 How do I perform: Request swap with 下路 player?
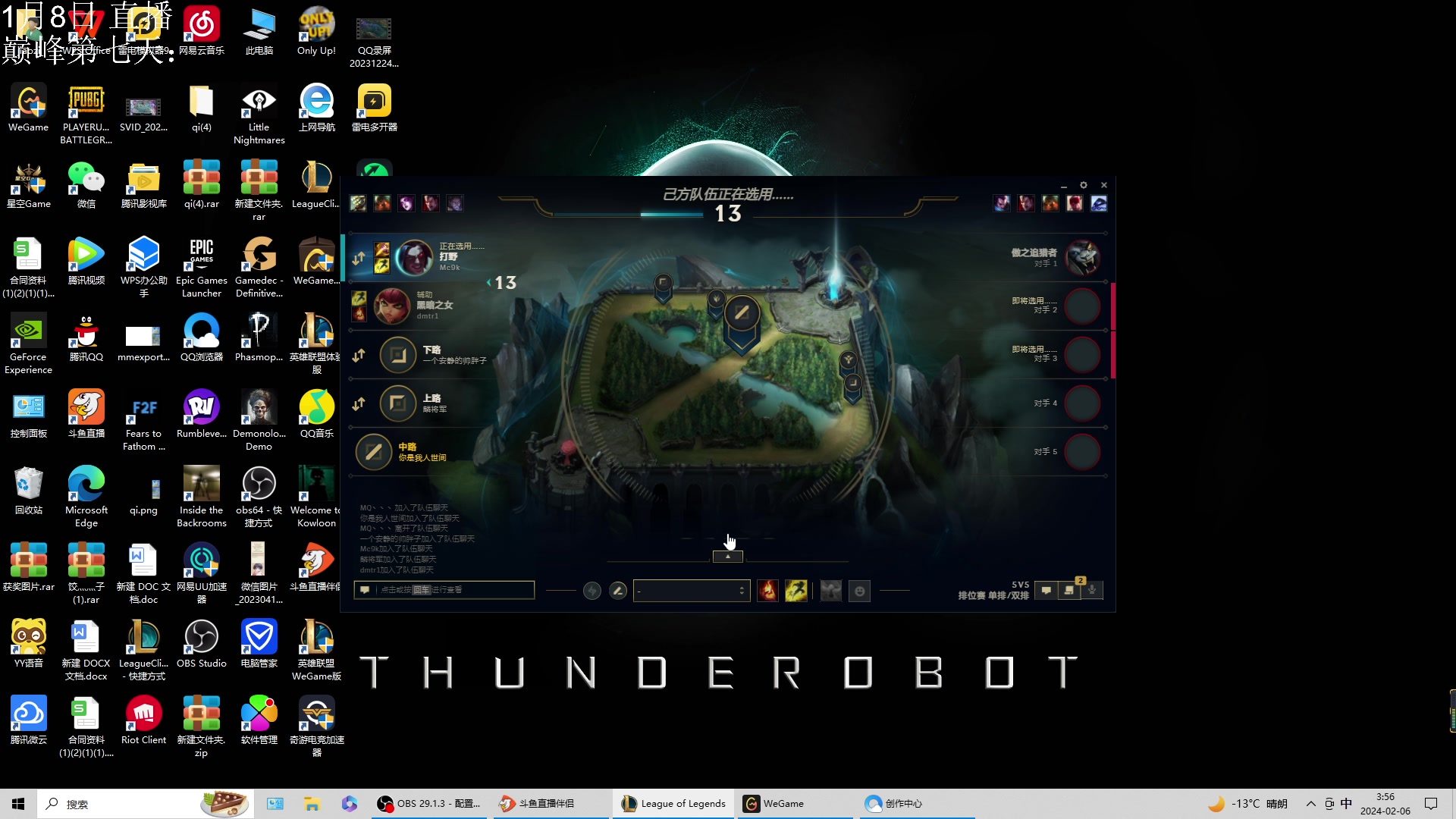359,355
